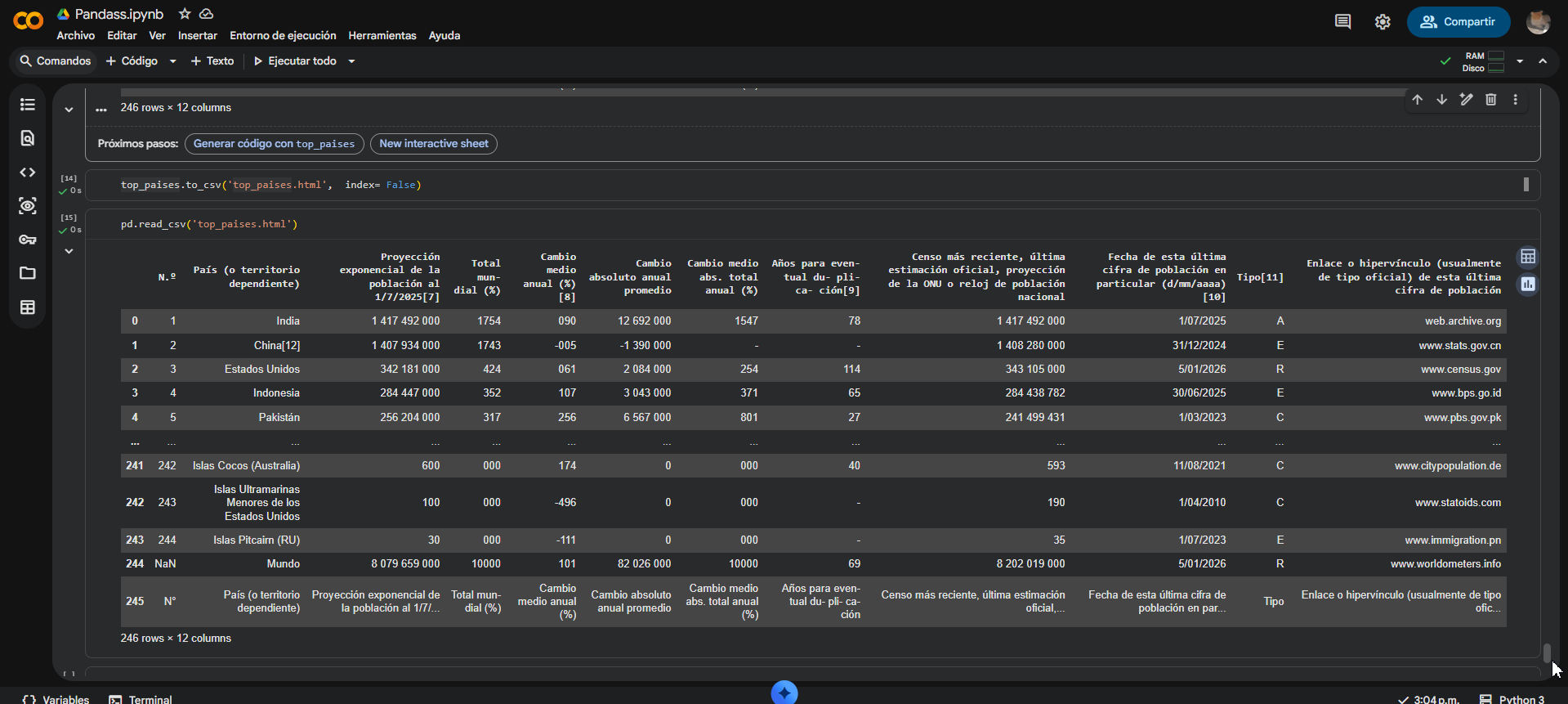
Task: Collapse the header toolbar with the chevron
Action: click(1543, 61)
